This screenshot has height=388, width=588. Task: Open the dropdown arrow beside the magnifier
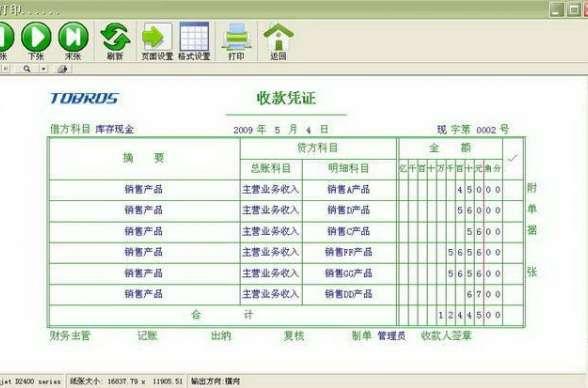click(x=44, y=69)
